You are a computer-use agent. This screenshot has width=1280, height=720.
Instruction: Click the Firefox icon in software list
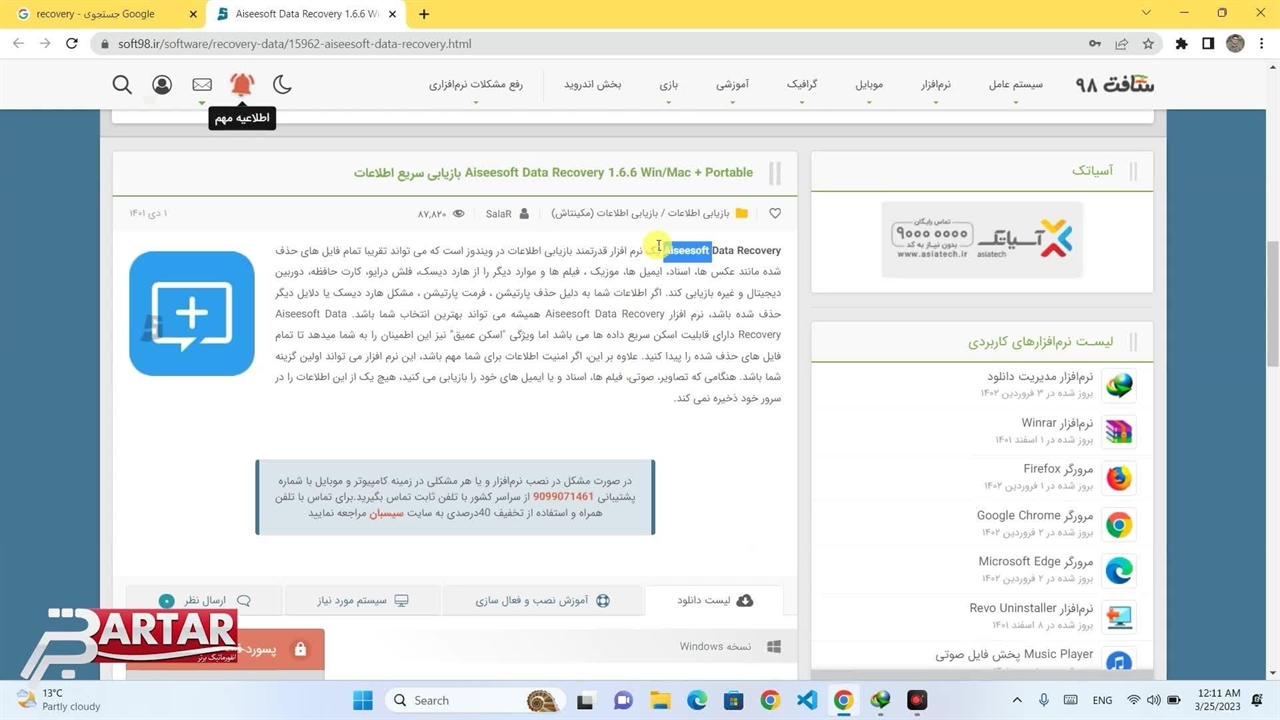[1118, 478]
